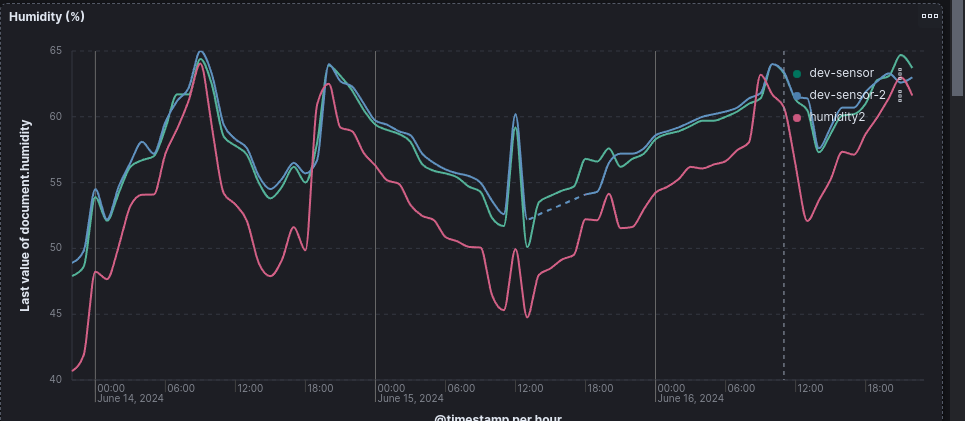Open actions menu for dev-sensor legend item

pos(900,73)
